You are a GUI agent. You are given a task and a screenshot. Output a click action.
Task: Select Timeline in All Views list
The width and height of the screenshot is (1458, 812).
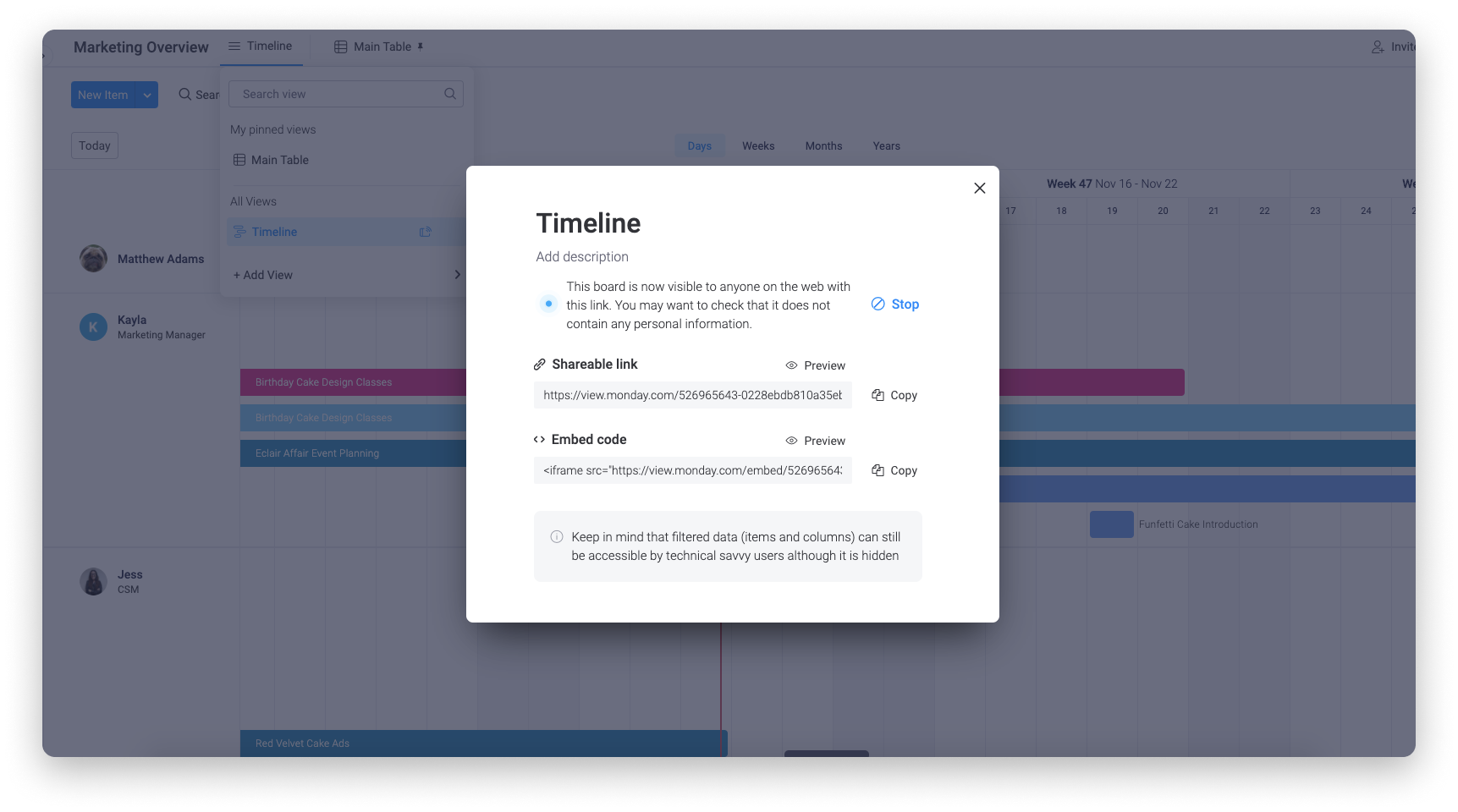(x=343, y=232)
